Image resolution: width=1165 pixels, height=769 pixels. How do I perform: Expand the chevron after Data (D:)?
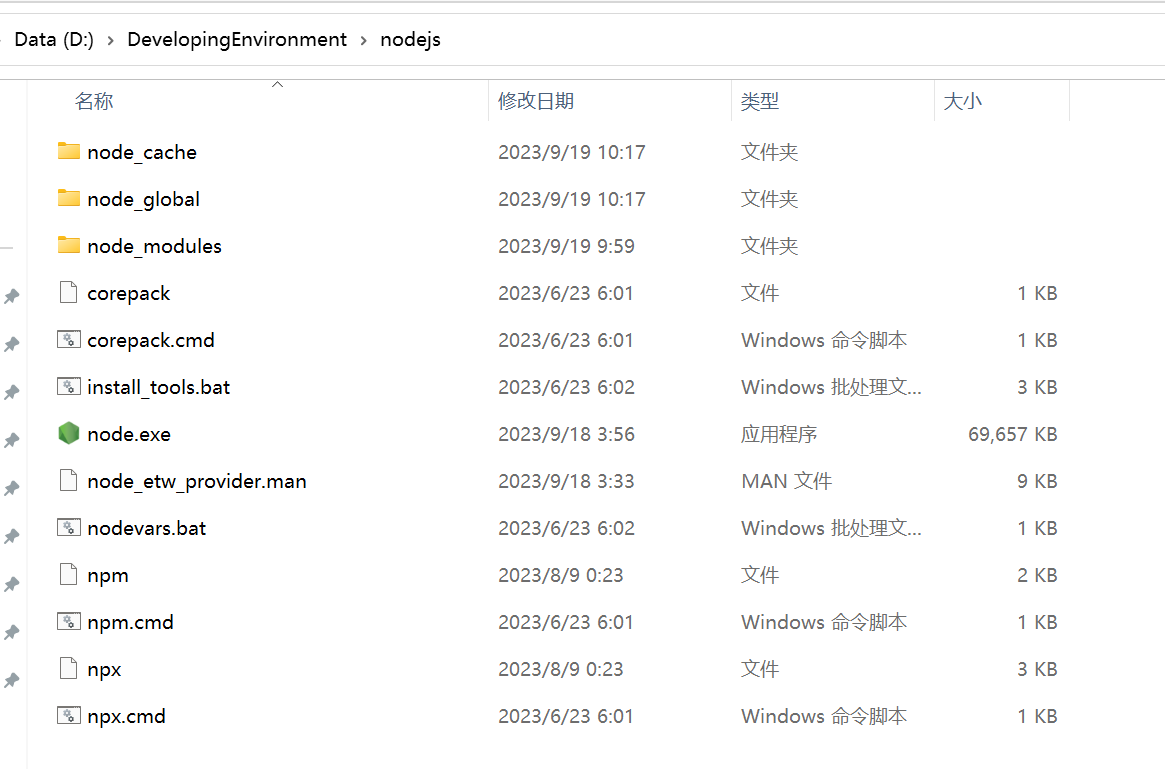point(110,40)
